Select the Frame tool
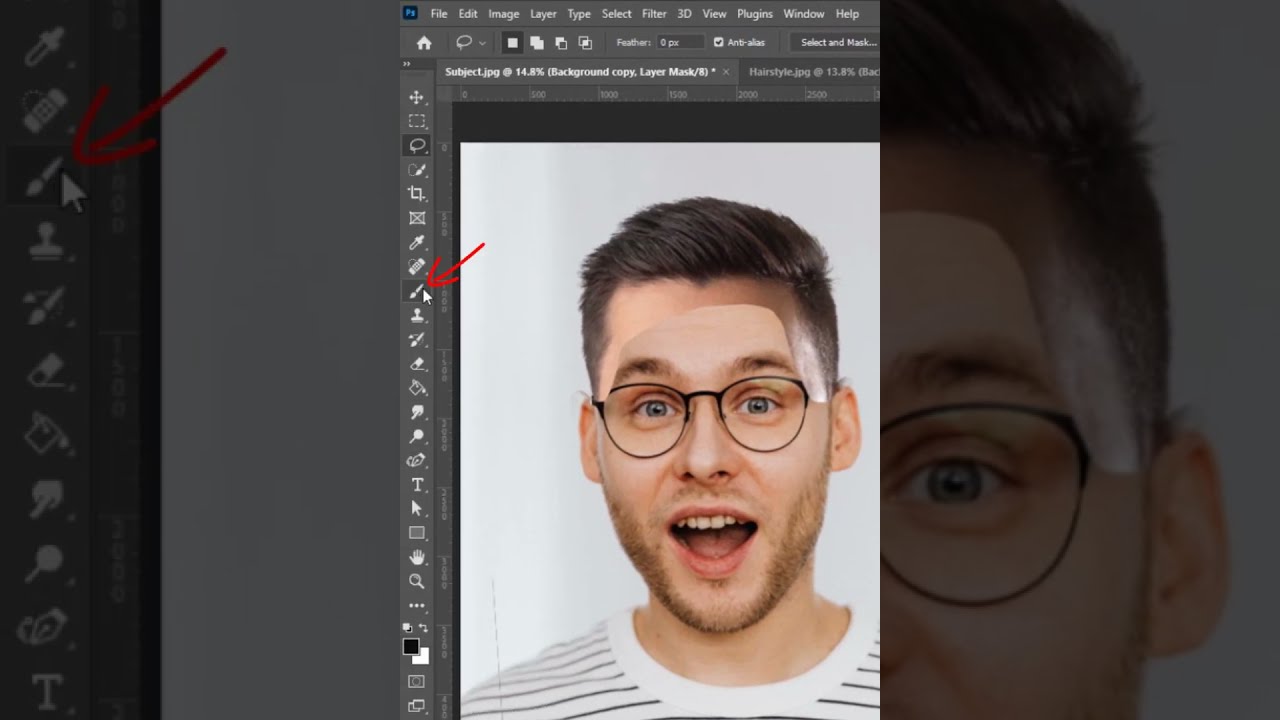The image size is (1280, 720). [417, 218]
